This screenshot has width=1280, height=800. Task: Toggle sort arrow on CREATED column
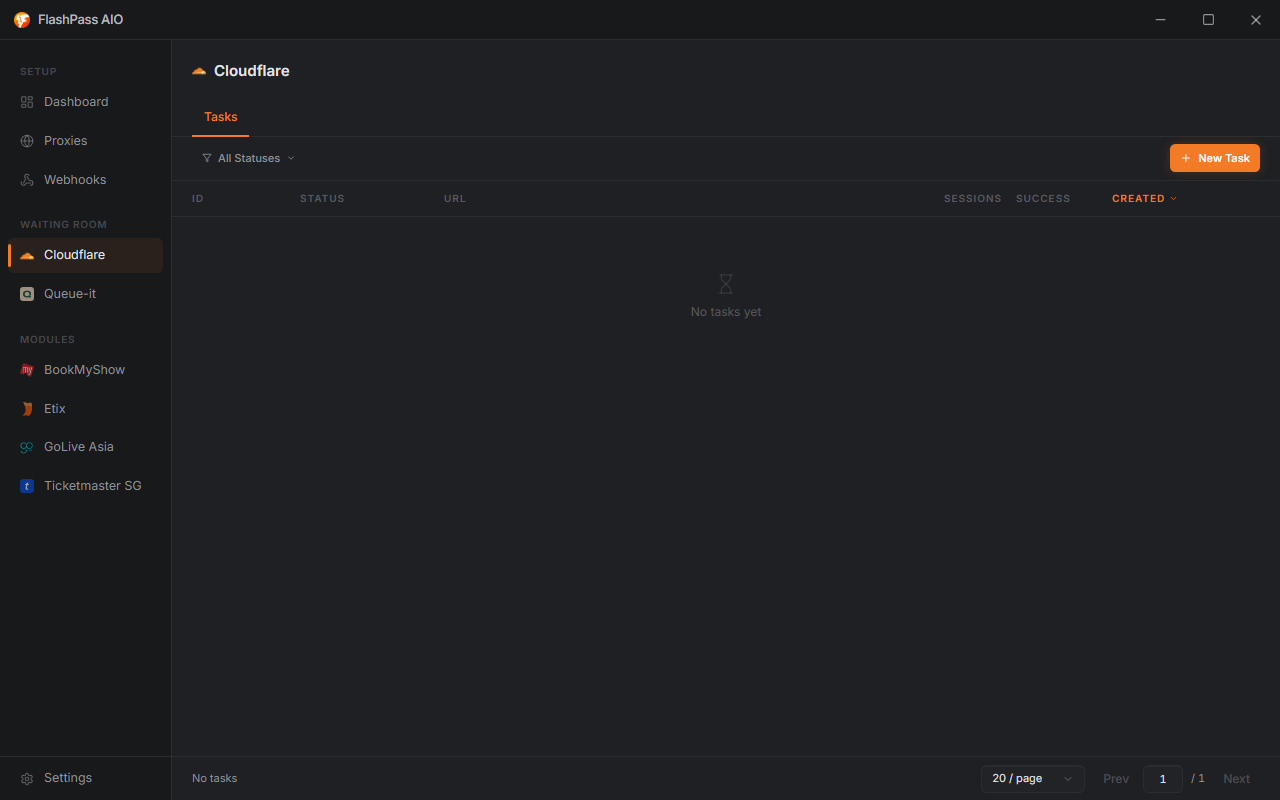click(1174, 199)
